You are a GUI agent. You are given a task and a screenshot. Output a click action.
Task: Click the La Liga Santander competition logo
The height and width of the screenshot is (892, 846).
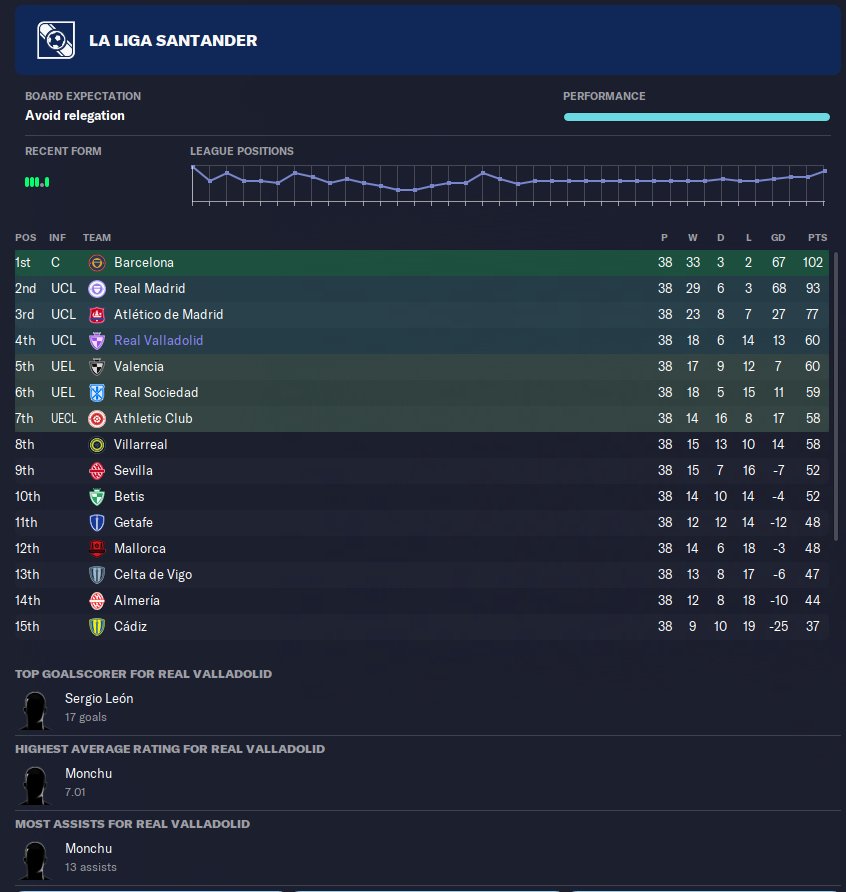[x=57, y=41]
